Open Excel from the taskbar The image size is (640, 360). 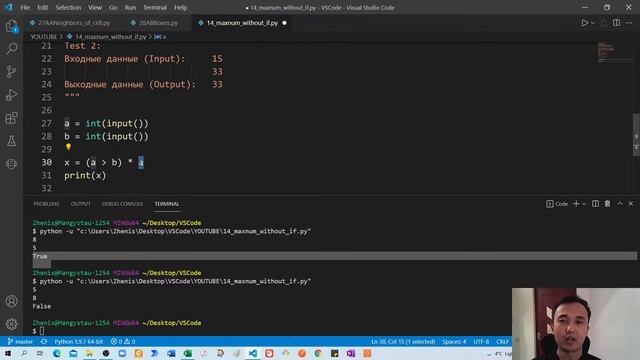click(187, 353)
